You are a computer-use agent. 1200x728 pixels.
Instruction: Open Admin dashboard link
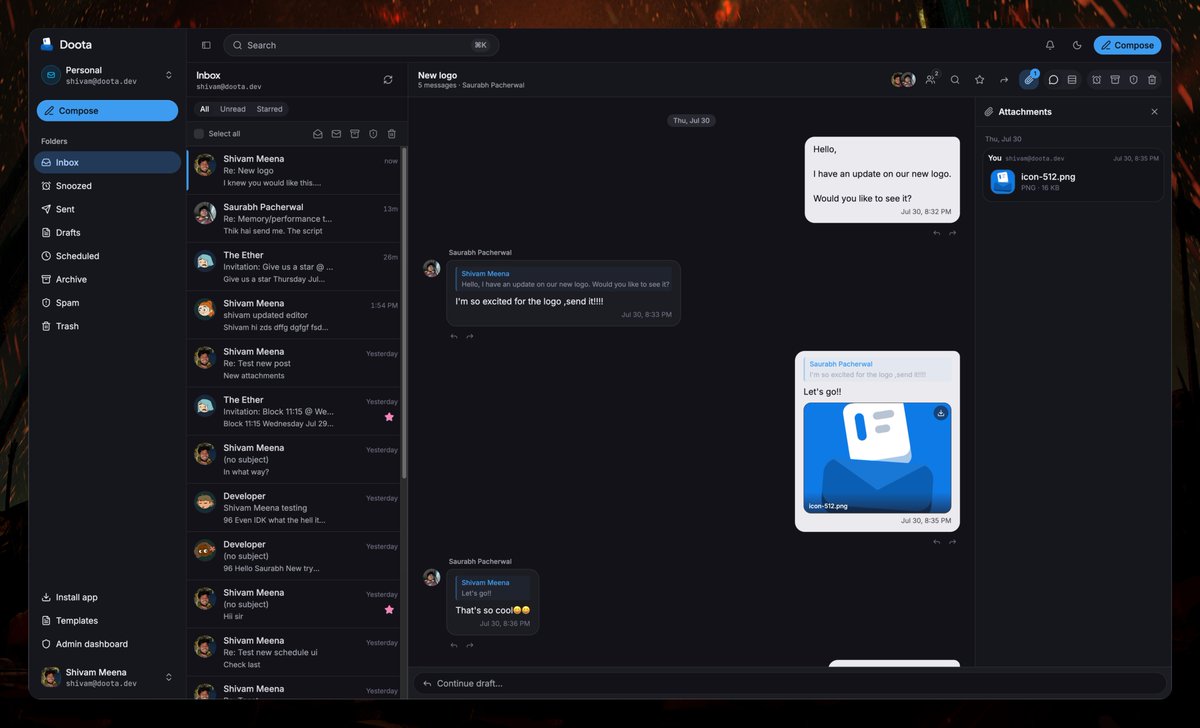coord(107,644)
